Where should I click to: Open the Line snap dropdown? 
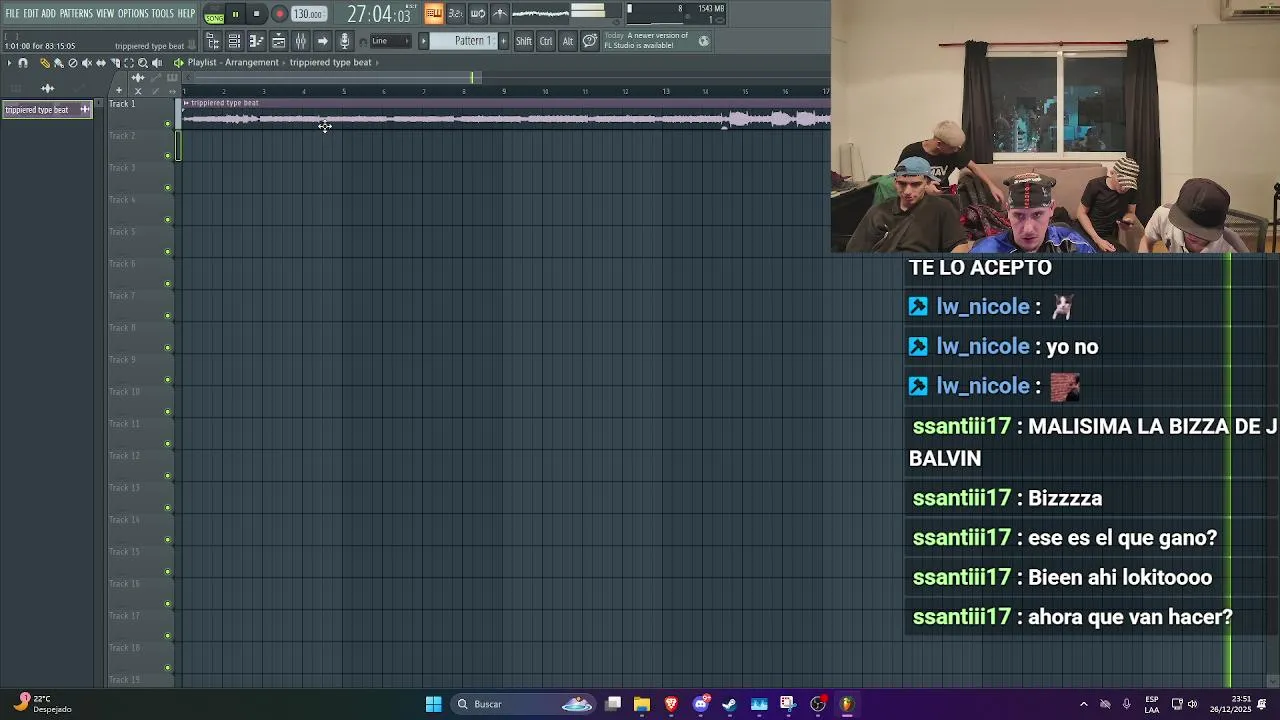point(391,41)
